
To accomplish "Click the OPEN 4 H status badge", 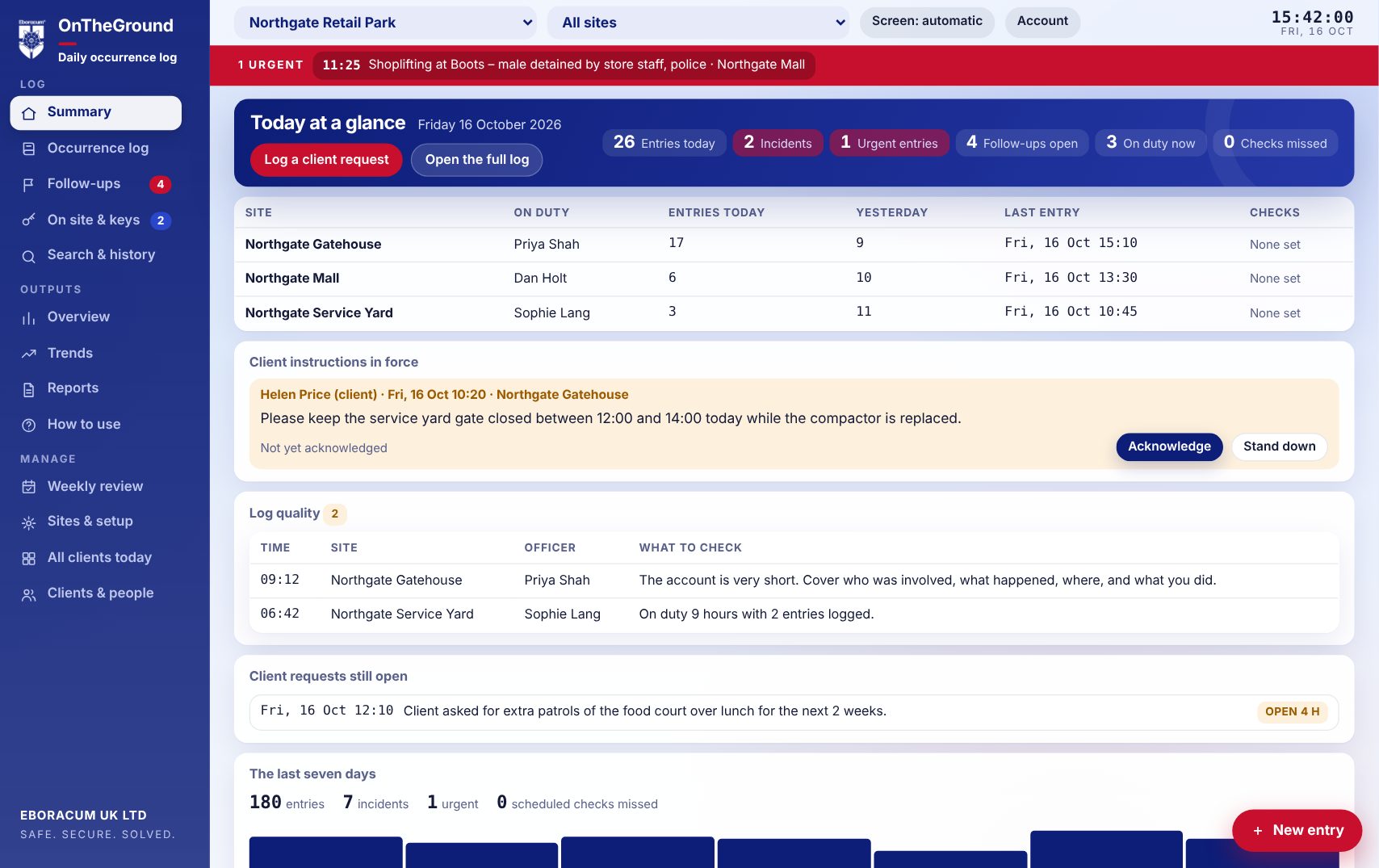I will [1292, 712].
